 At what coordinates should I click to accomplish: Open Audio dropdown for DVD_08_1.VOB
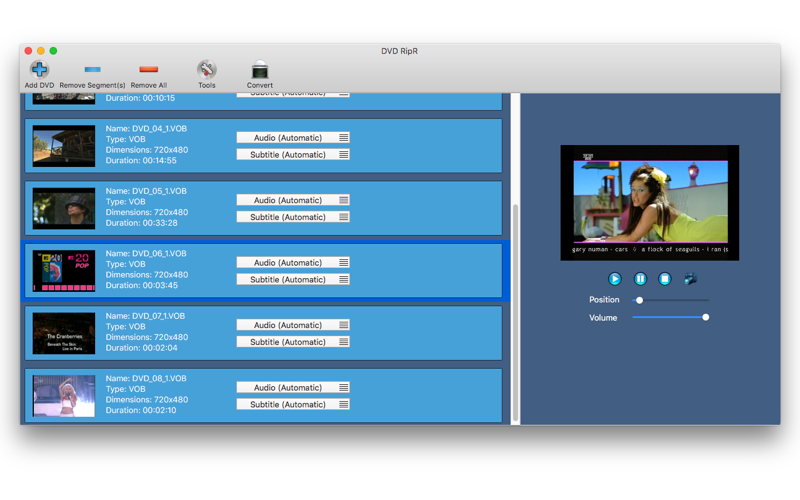tap(293, 388)
